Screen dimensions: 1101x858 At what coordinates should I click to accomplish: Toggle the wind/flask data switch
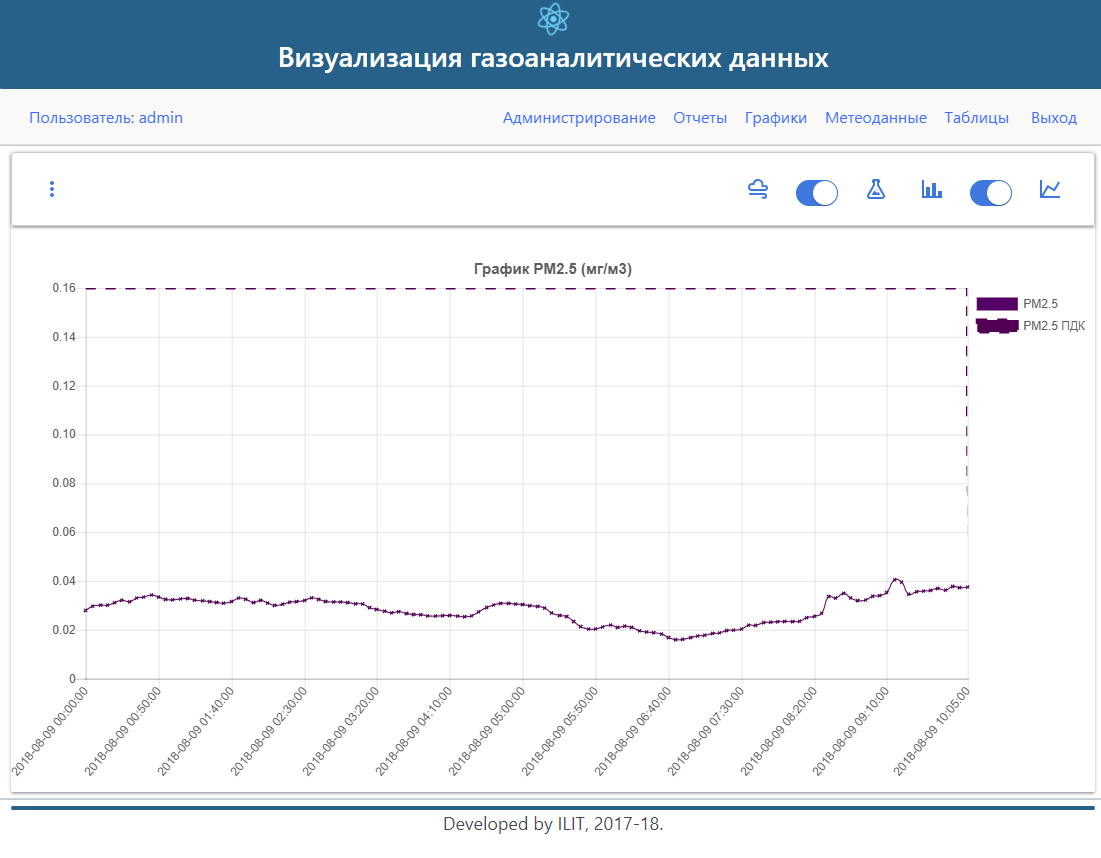click(816, 193)
